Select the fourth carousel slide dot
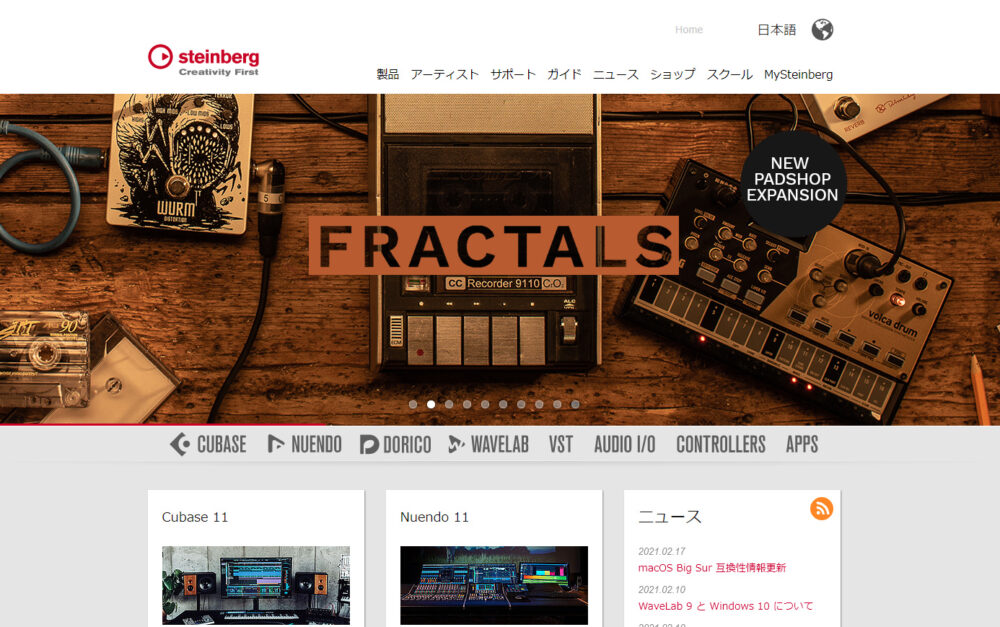This screenshot has width=1000, height=627. pyautogui.click(x=467, y=404)
